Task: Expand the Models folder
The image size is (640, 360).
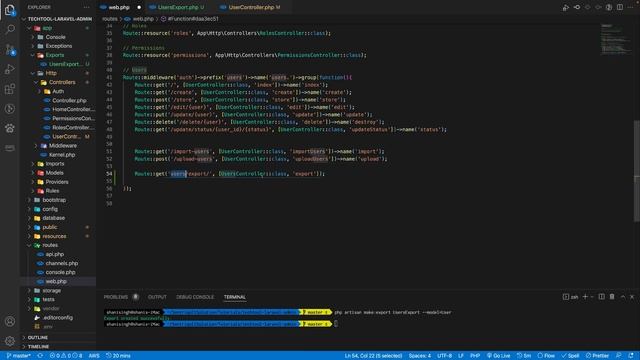Action: (x=59, y=173)
